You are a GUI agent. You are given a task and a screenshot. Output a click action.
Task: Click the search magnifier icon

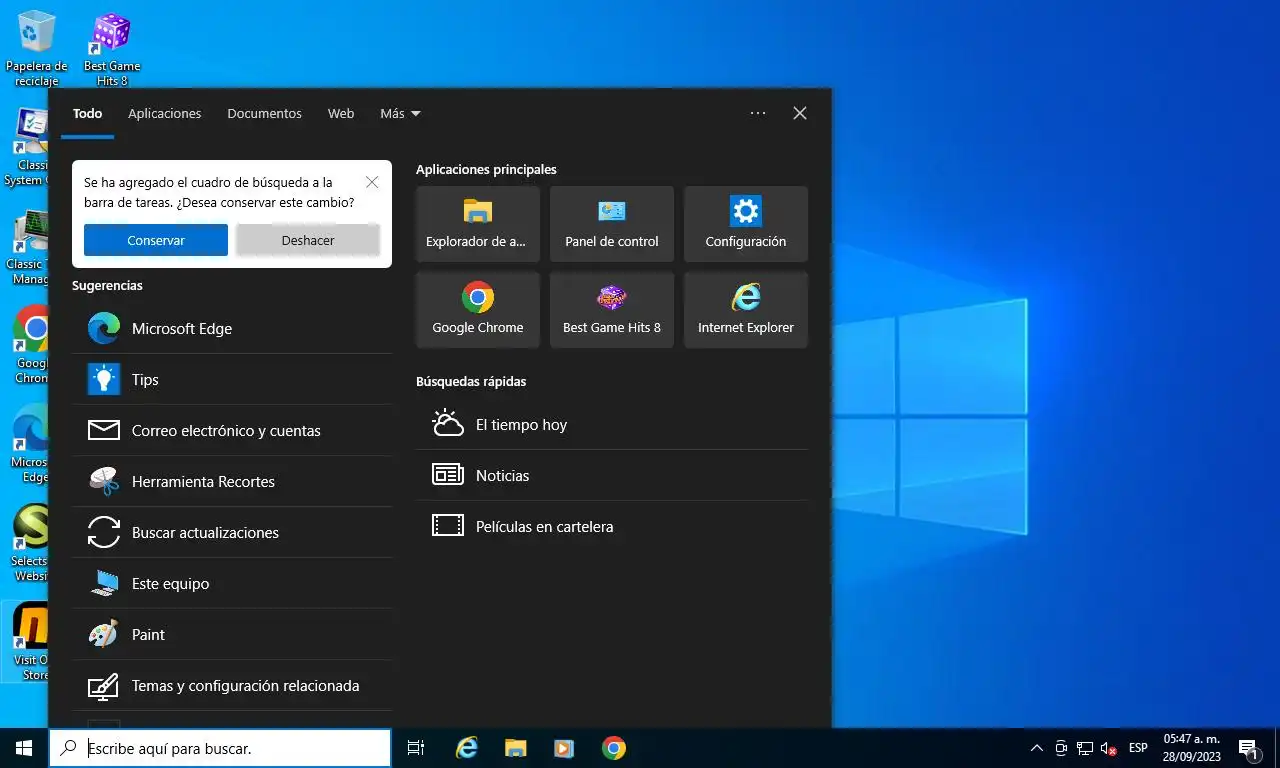(x=68, y=748)
